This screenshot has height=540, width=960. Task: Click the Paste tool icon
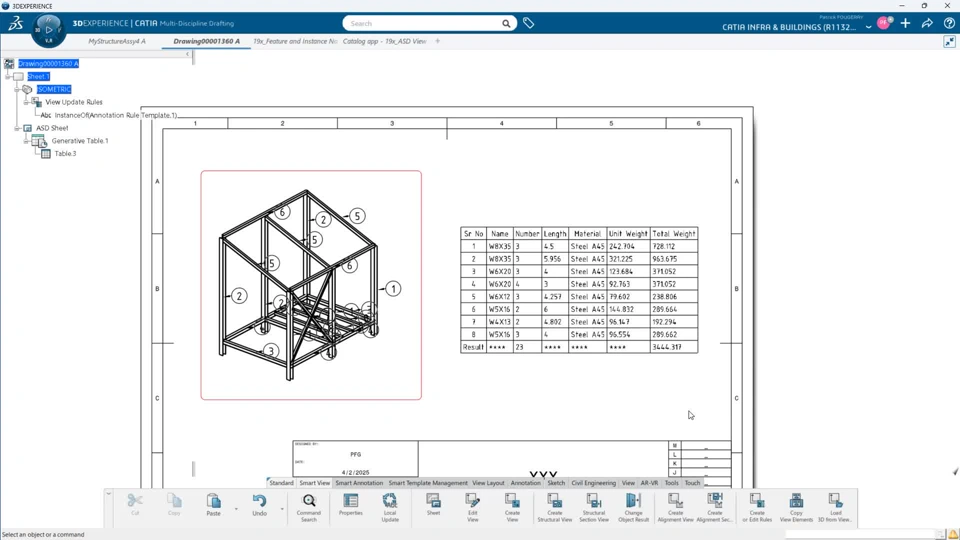tap(213, 501)
